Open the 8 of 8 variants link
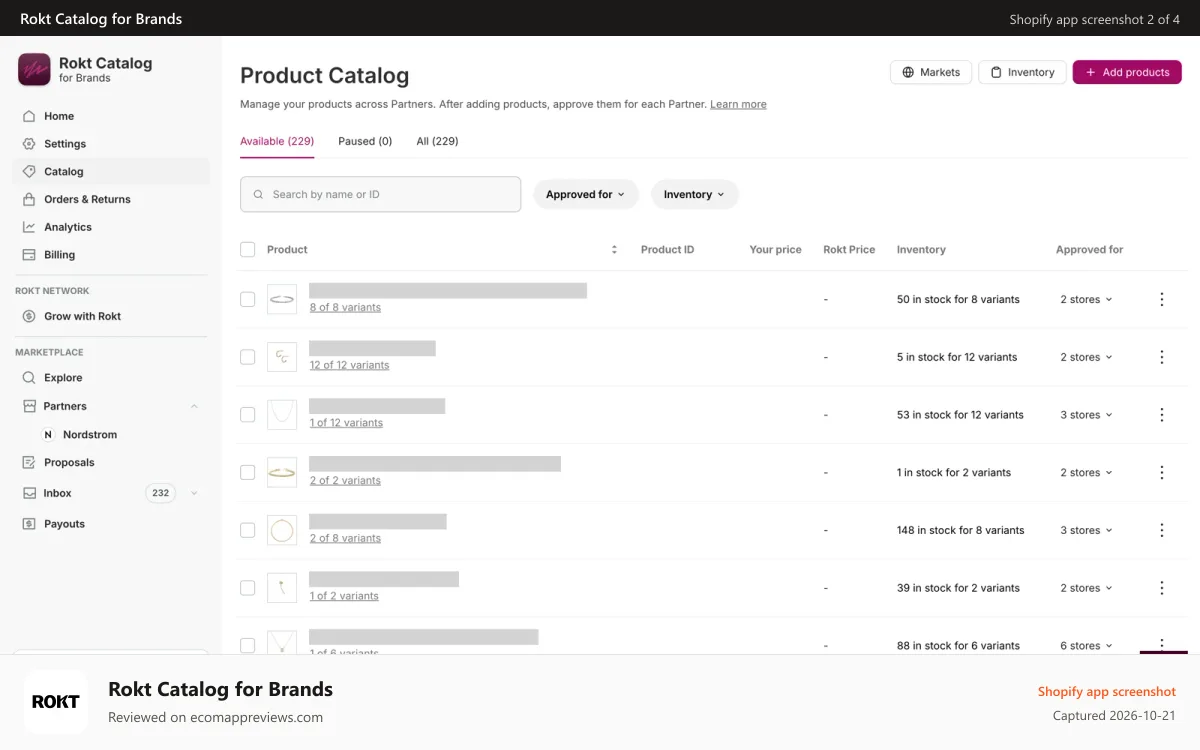 345,308
